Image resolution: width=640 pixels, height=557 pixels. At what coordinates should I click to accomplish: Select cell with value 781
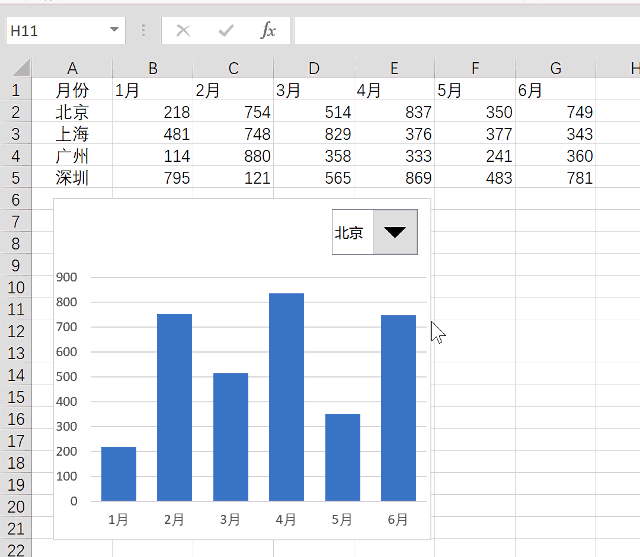(x=556, y=178)
